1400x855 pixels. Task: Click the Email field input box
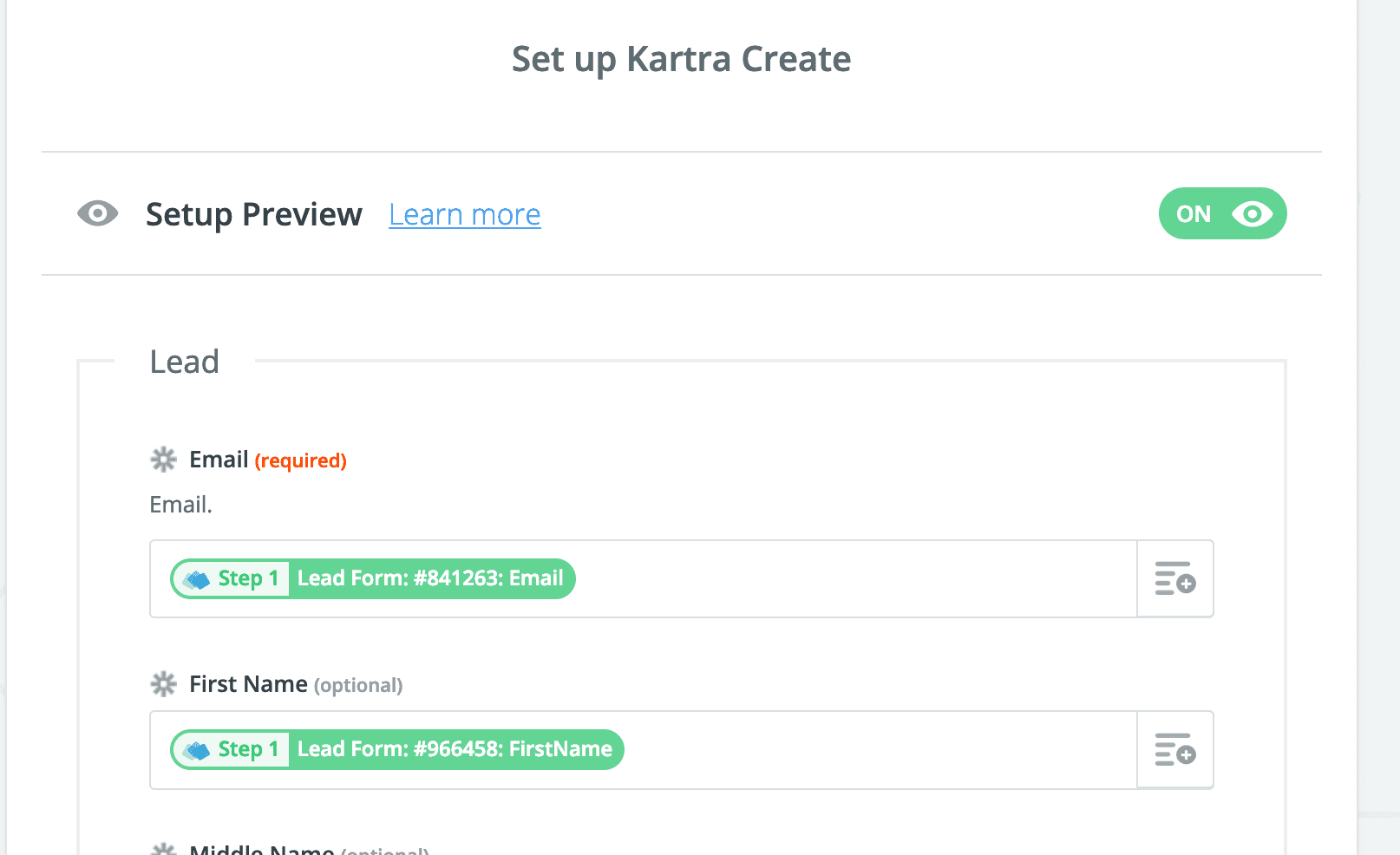643,578
